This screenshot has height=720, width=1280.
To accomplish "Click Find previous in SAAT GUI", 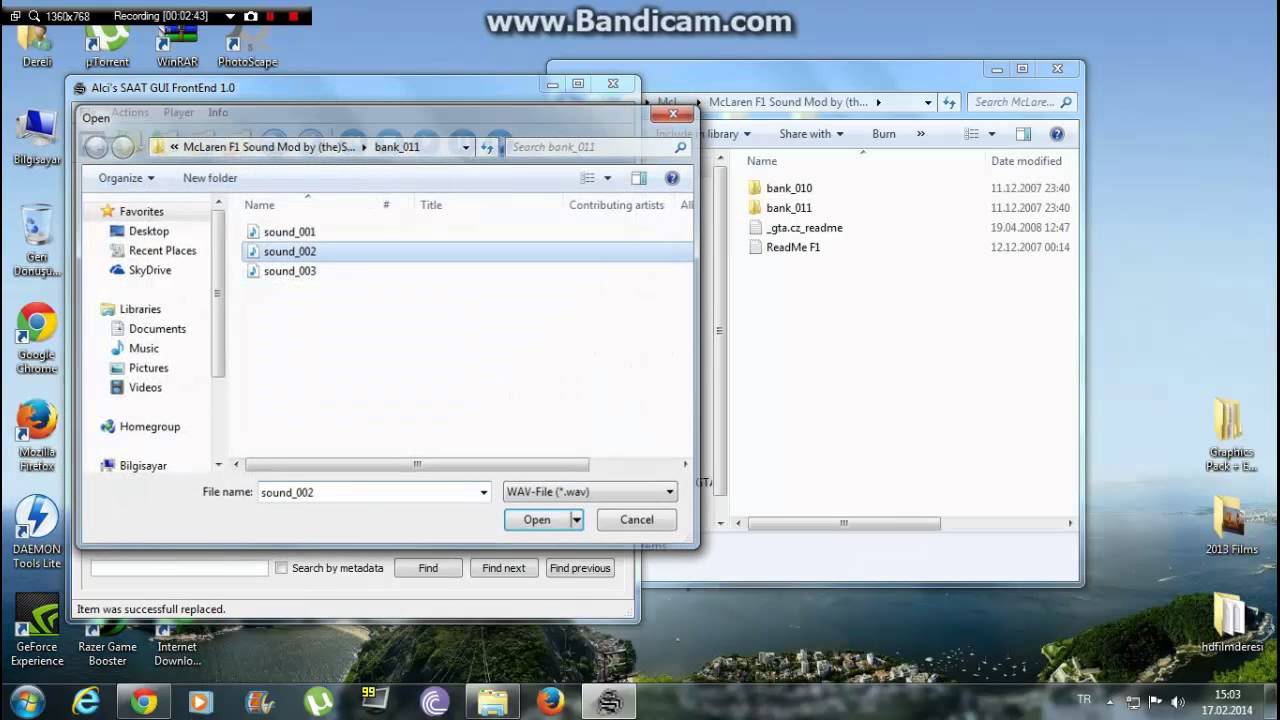I will click(580, 568).
